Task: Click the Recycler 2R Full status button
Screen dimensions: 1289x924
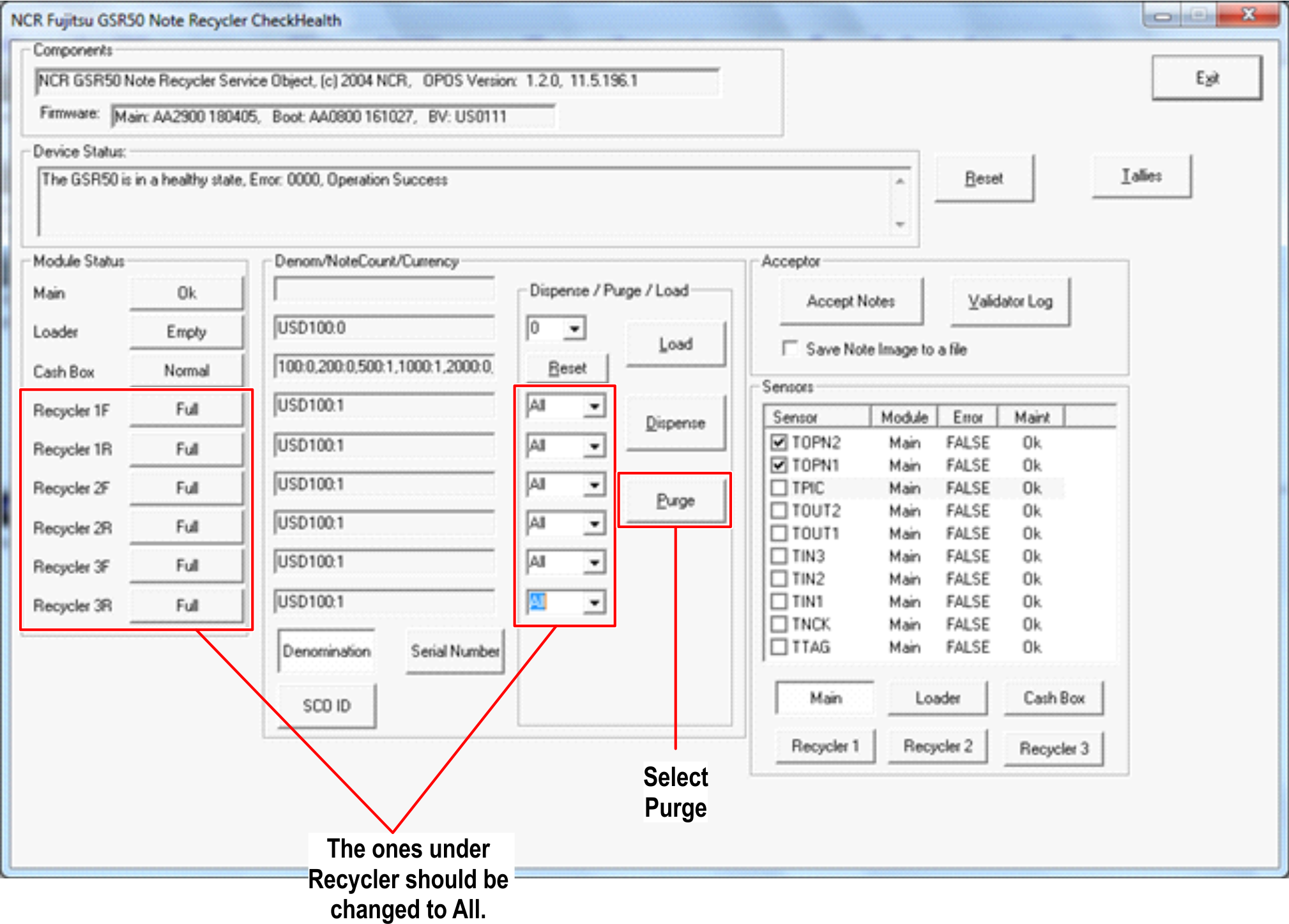Action: click(x=187, y=527)
